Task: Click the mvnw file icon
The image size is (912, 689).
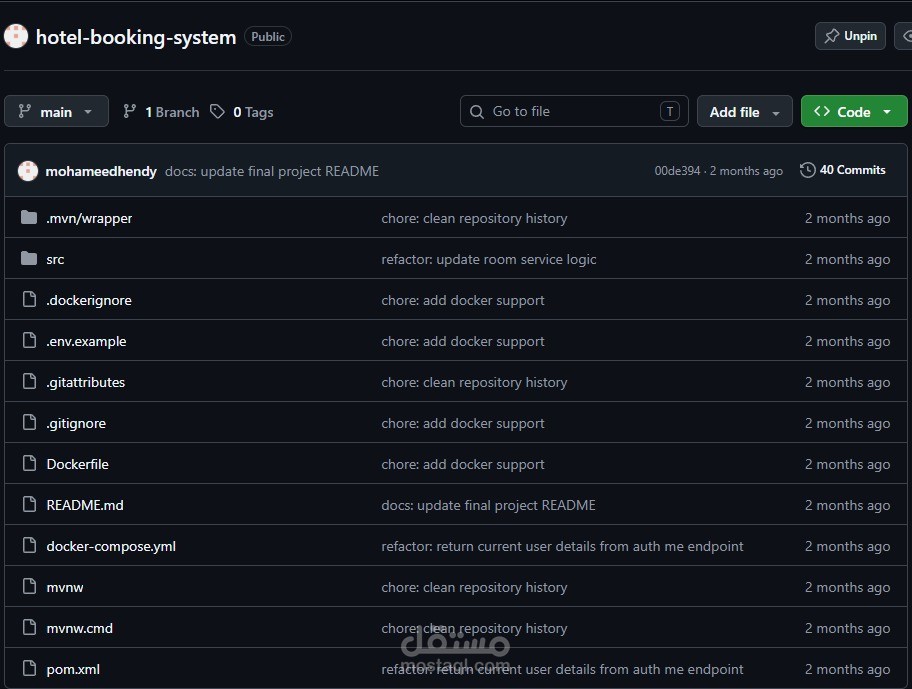Action: click(29, 586)
